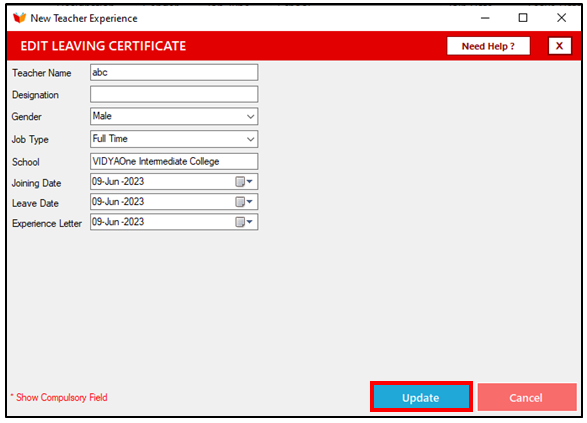
Task: Click the blue Update button
Action: tap(421, 397)
